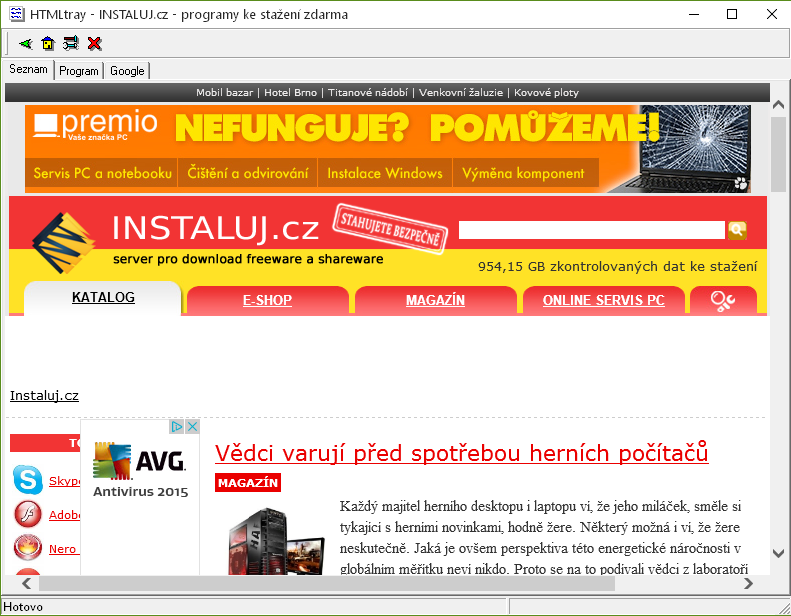Viewport: 791px width, 616px height.
Task: Click the red X stop icon in toolbar
Action: point(94,43)
